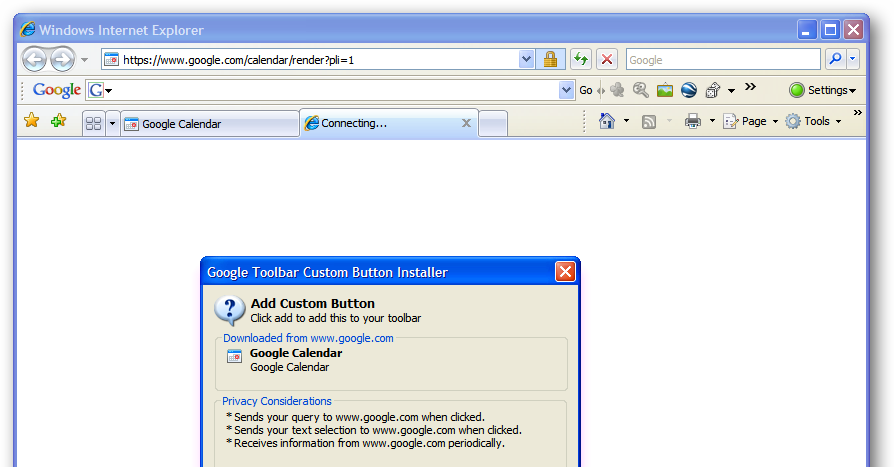Expand command bar overflow chevron
The image size is (894, 467).
(x=858, y=113)
